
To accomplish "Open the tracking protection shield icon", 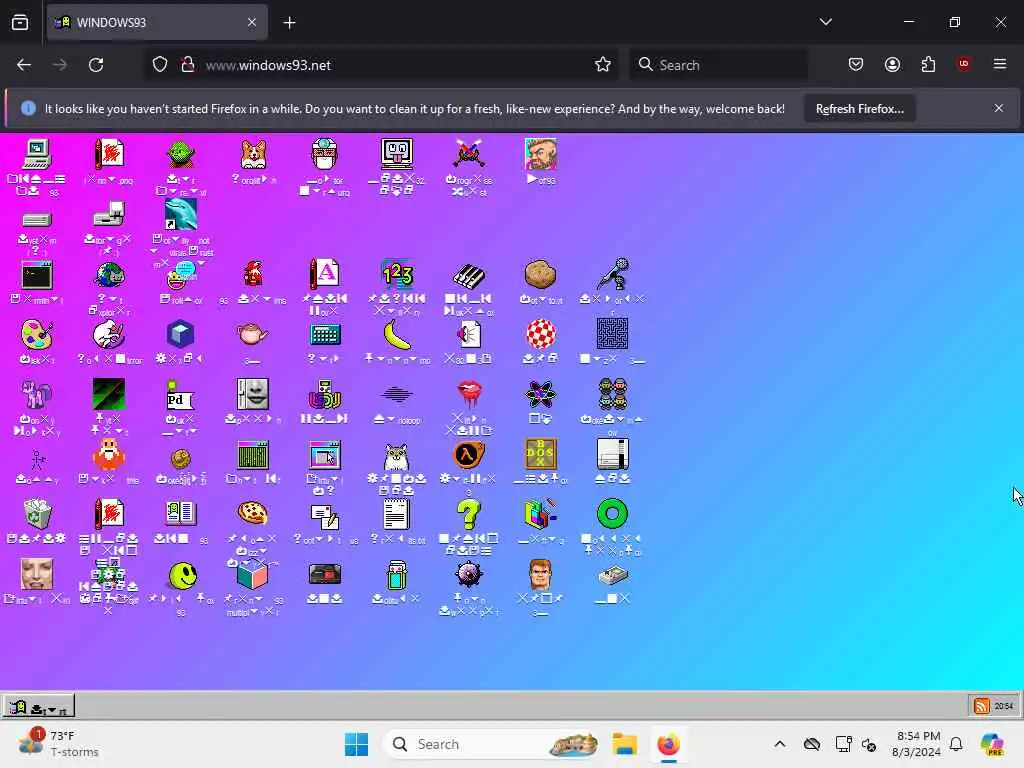I will [160, 65].
